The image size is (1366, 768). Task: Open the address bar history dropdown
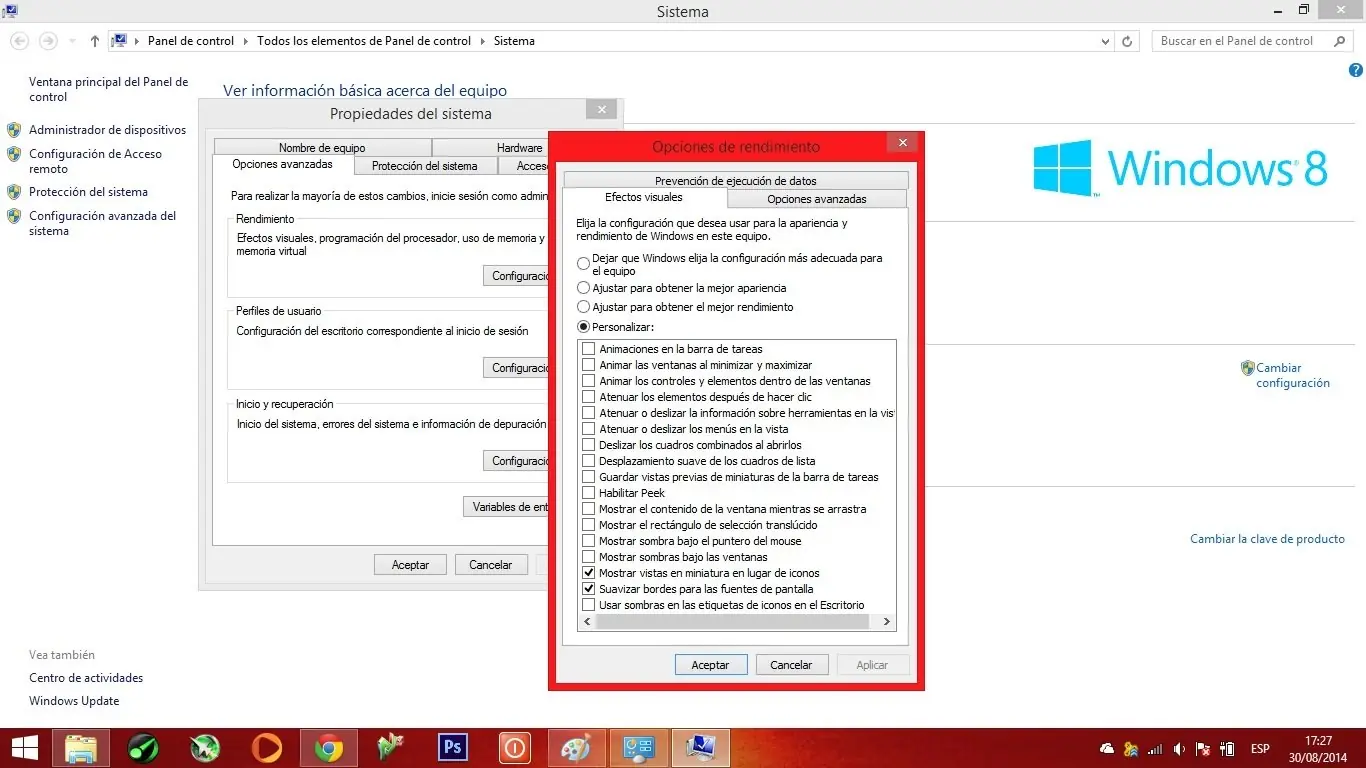(1105, 41)
